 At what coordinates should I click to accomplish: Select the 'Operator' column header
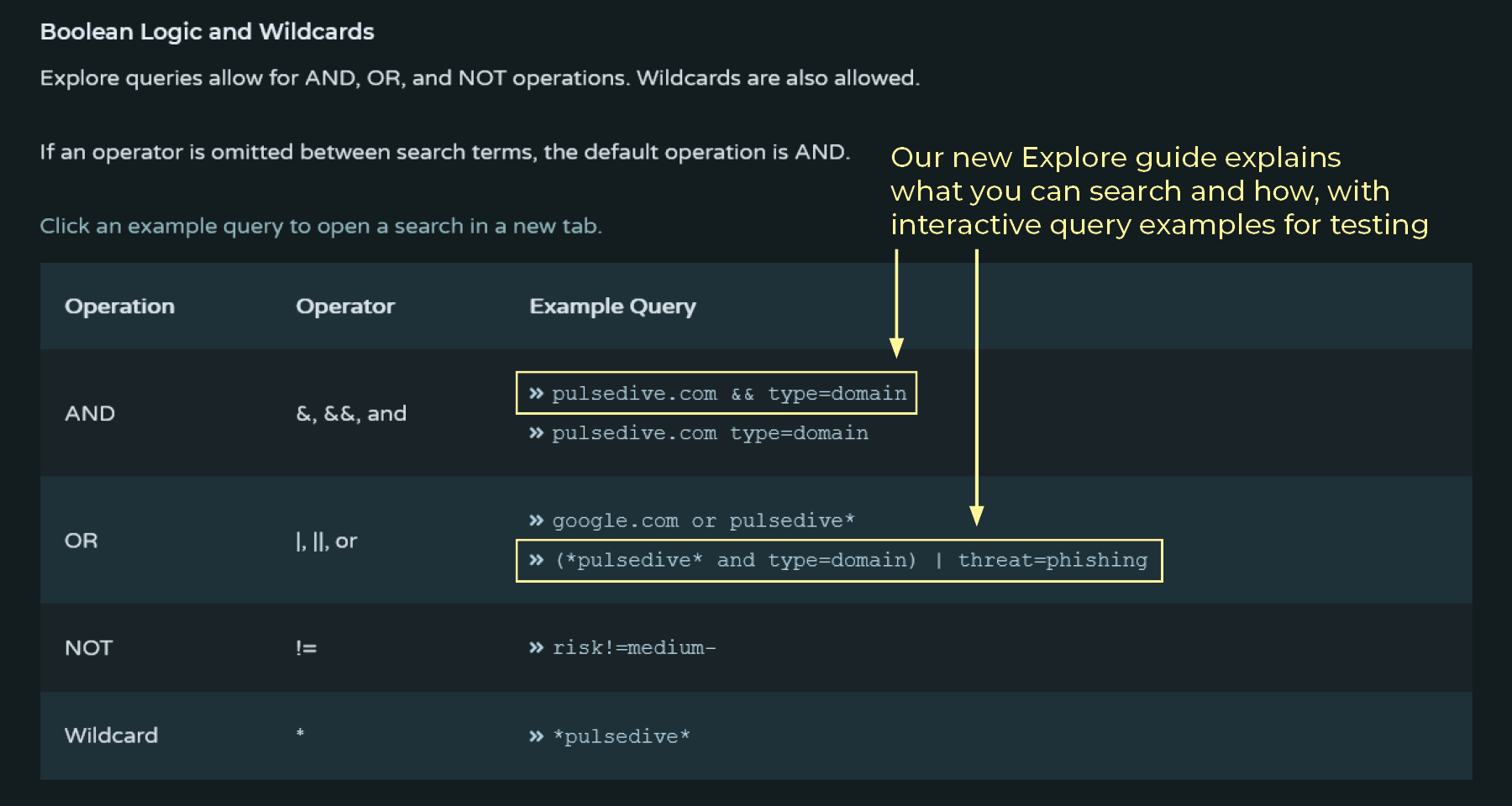[x=345, y=306]
